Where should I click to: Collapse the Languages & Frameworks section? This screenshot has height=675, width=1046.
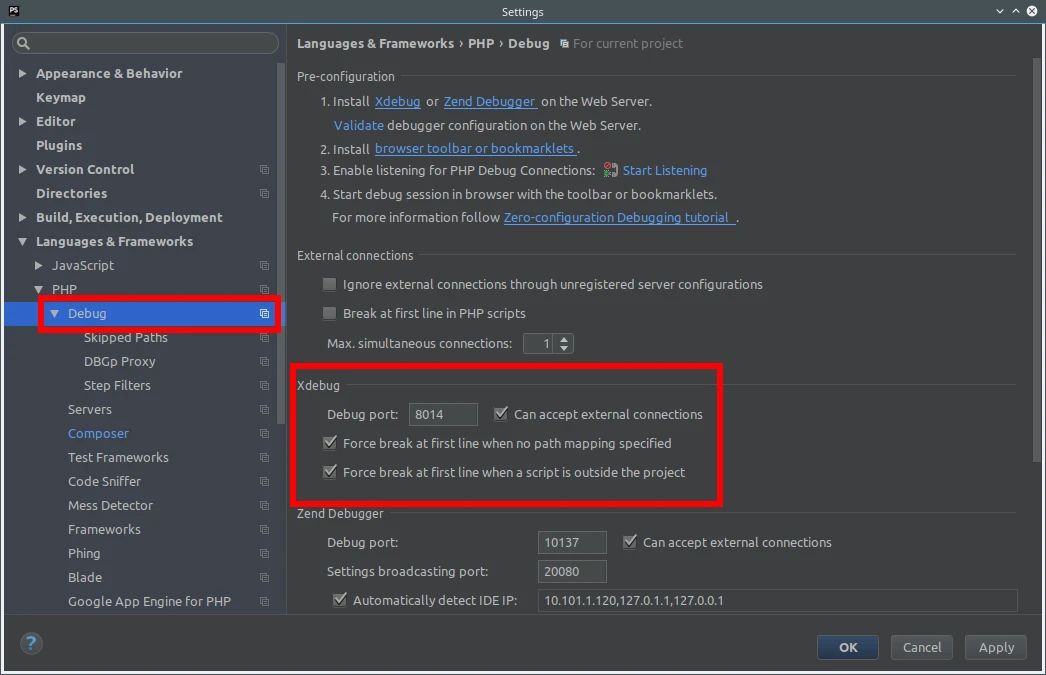tap(23, 242)
